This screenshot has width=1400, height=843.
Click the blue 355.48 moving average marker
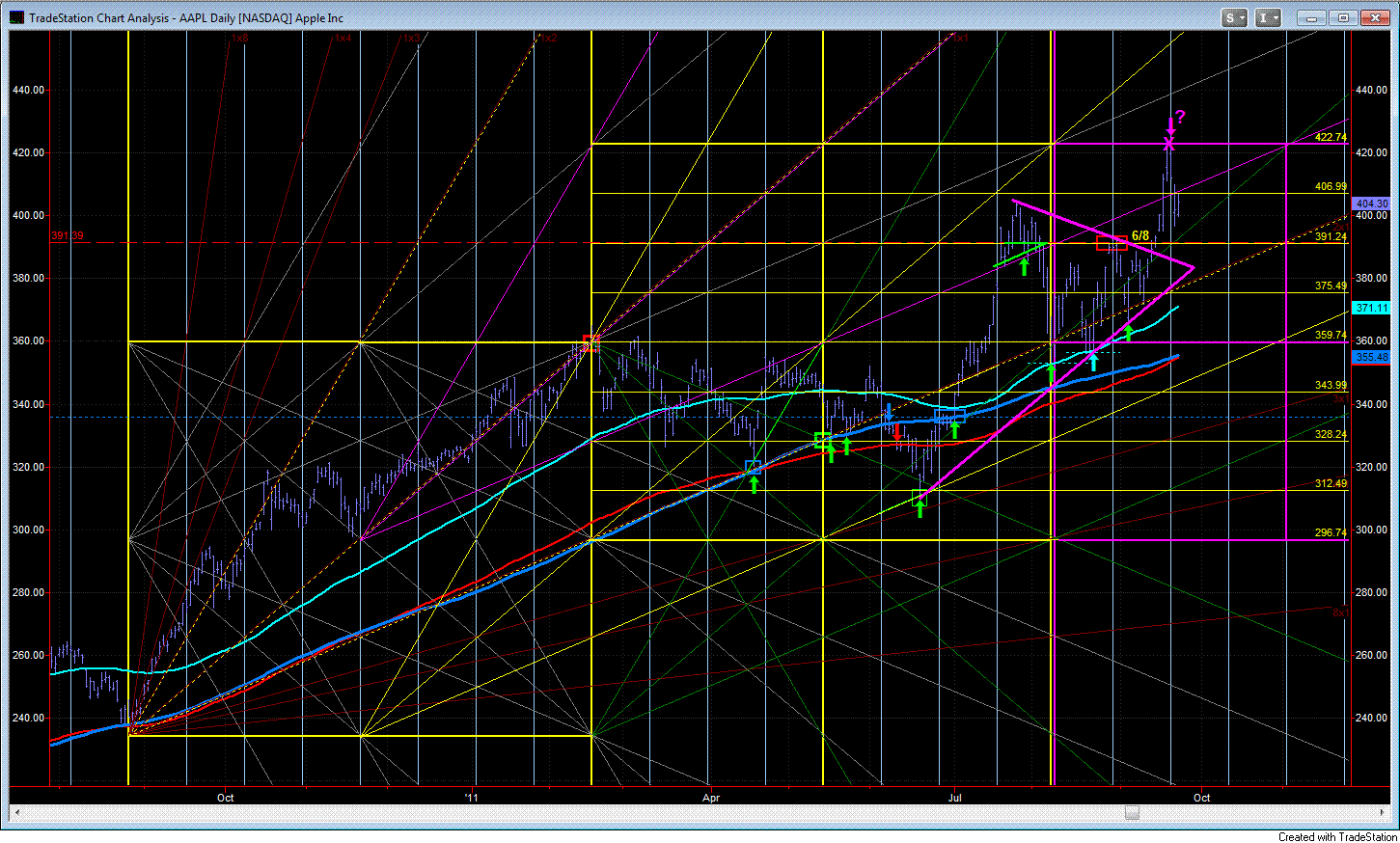pos(1371,357)
